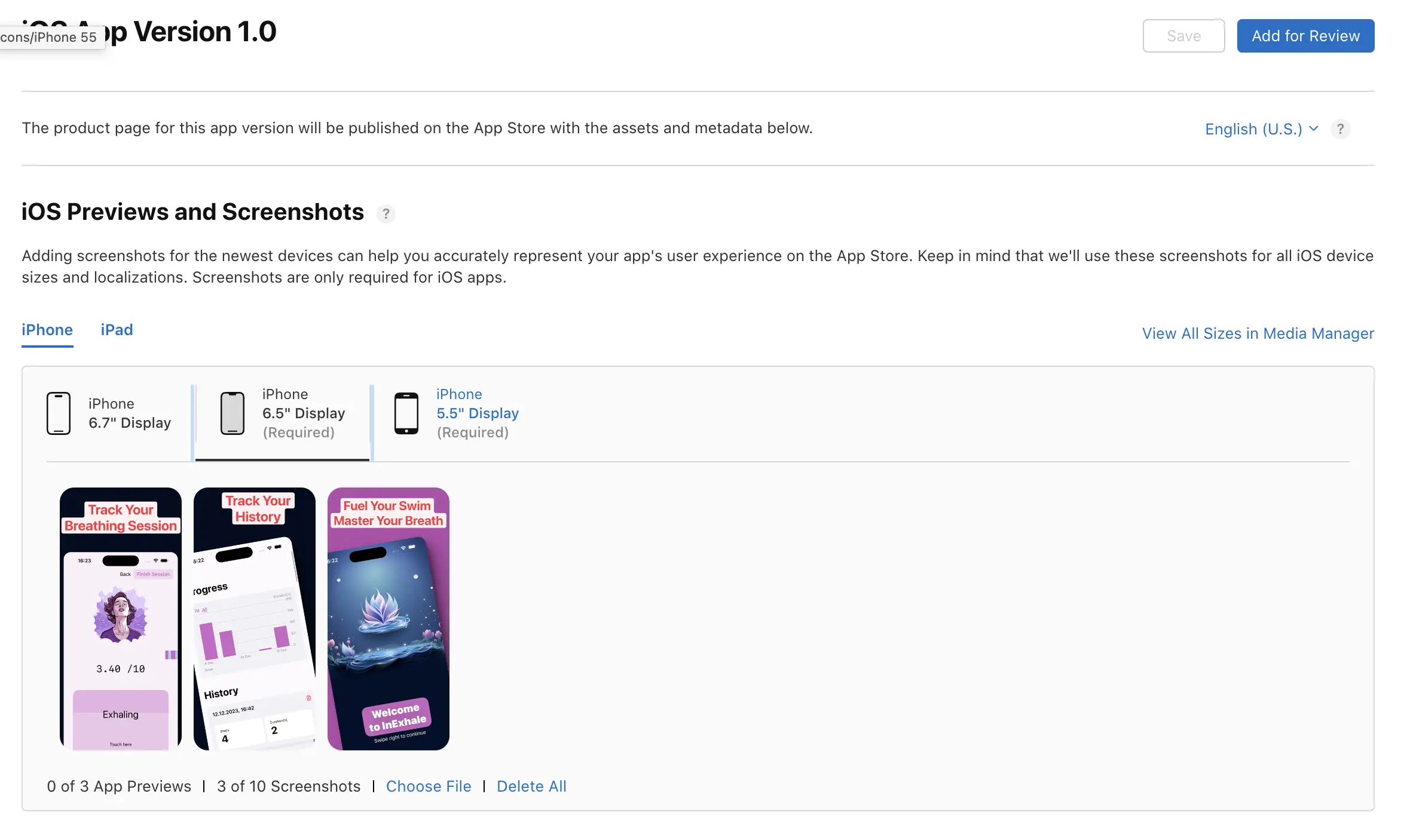Select the Track Your History screenshot
Image resolution: width=1407 pixels, height=840 pixels.
tap(255, 619)
